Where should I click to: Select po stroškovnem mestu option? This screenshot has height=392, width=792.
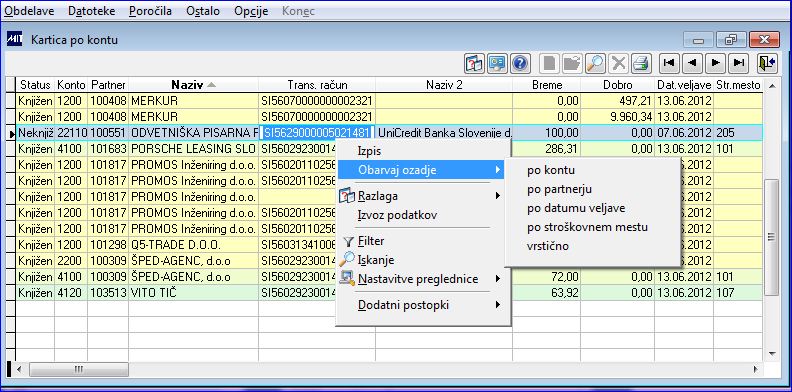[x=587, y=227]
